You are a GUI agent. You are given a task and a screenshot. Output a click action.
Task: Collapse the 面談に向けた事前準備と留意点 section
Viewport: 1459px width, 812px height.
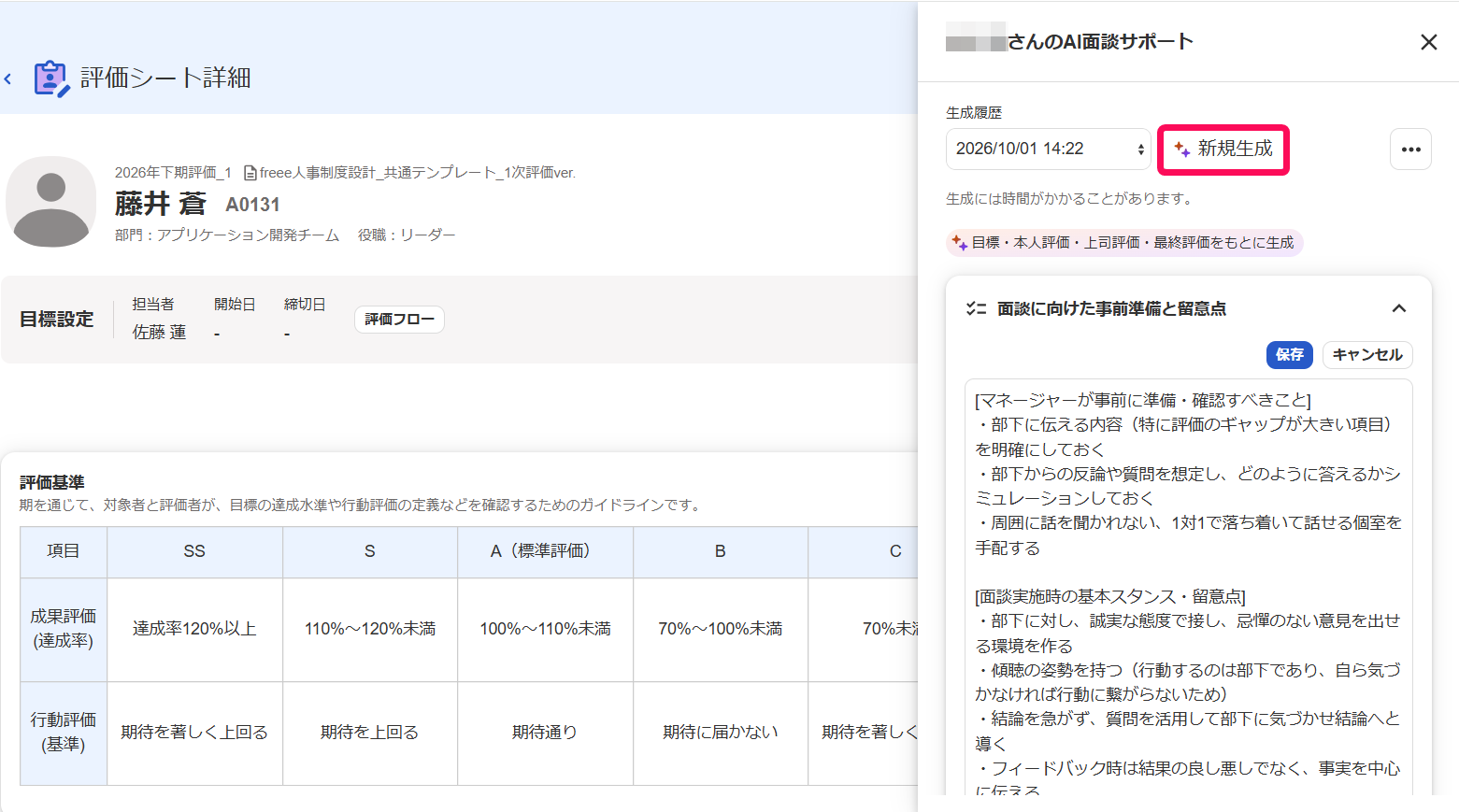click(1398, 308)
